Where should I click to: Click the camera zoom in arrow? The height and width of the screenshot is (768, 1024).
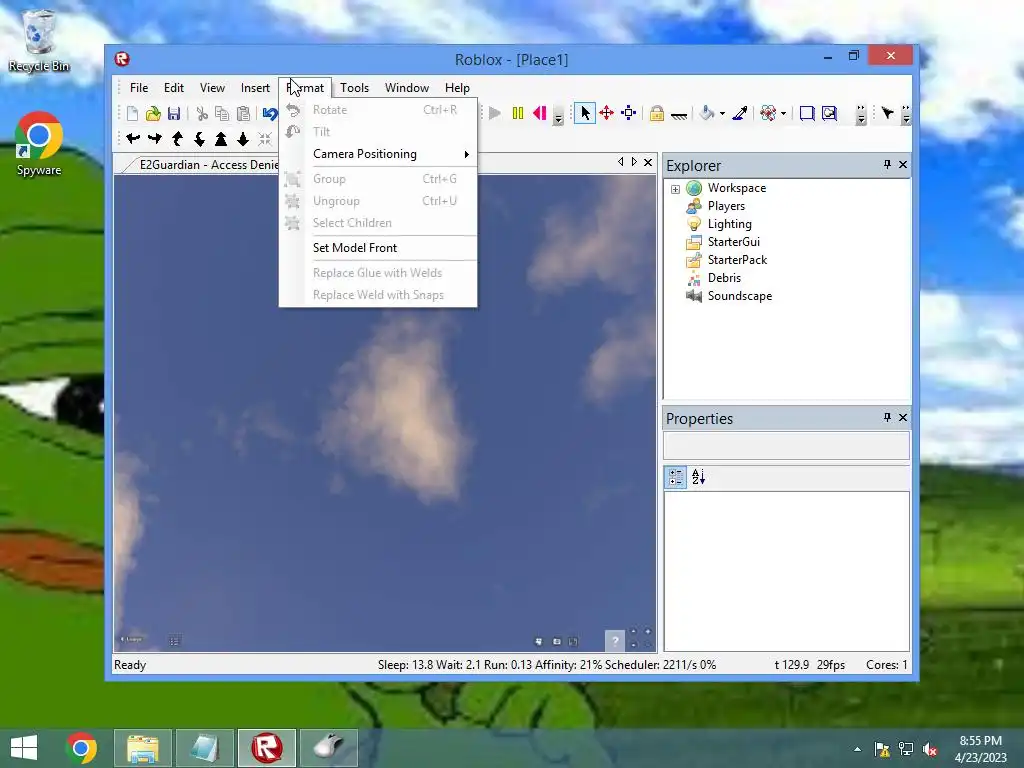[221, 138]
